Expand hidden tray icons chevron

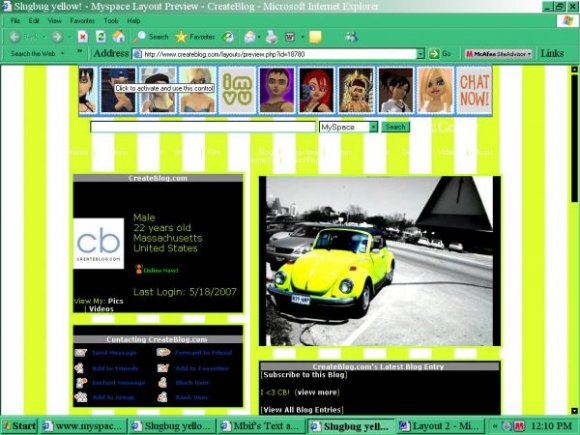(x=495, y=426)
